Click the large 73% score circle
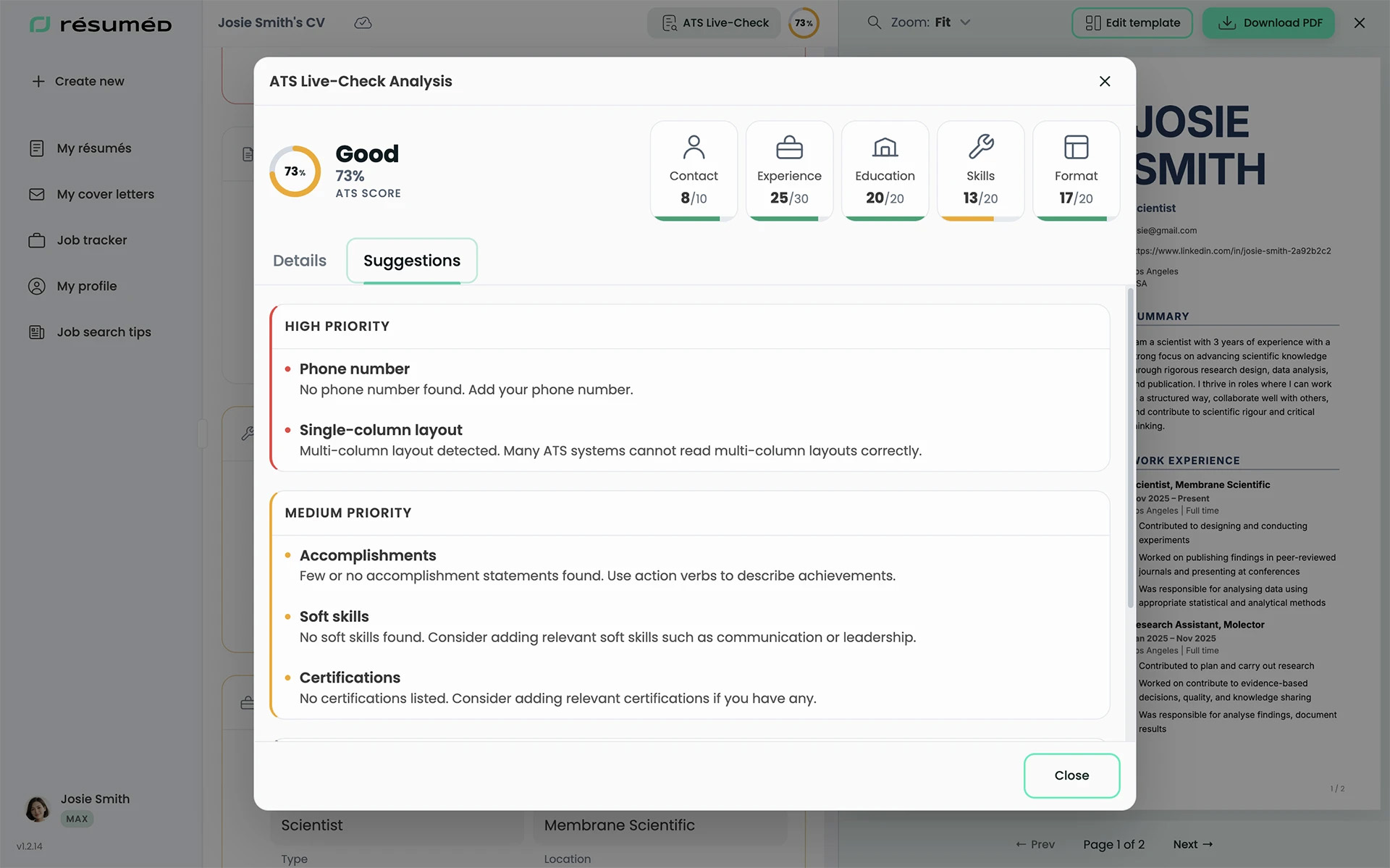 295,172
